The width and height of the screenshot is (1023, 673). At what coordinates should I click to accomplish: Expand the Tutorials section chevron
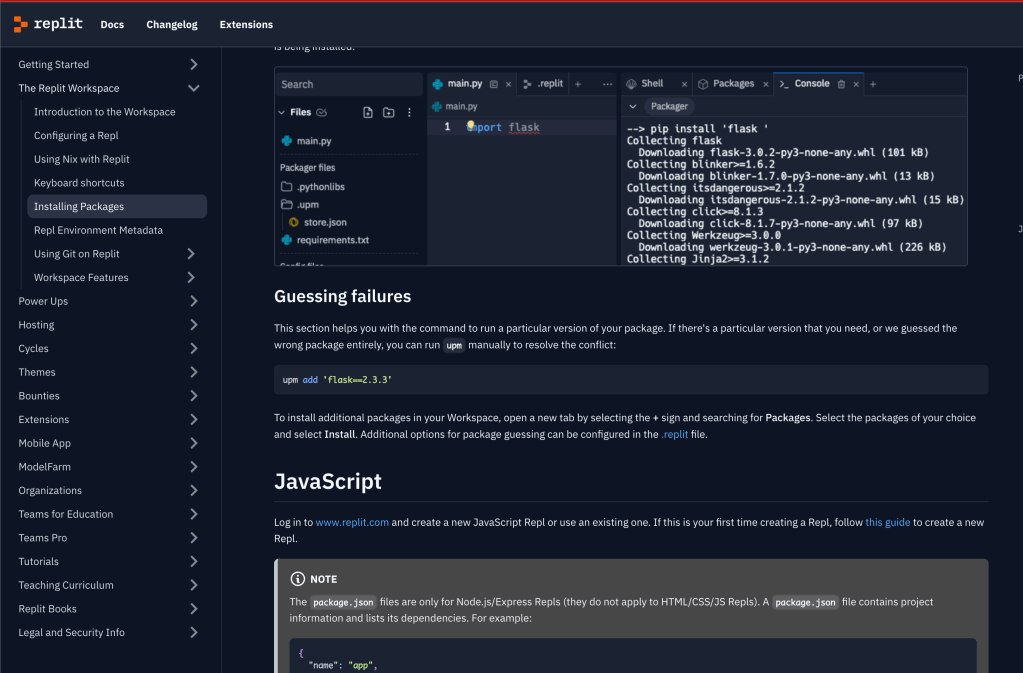pyautogui.click(x=194, y=561)
